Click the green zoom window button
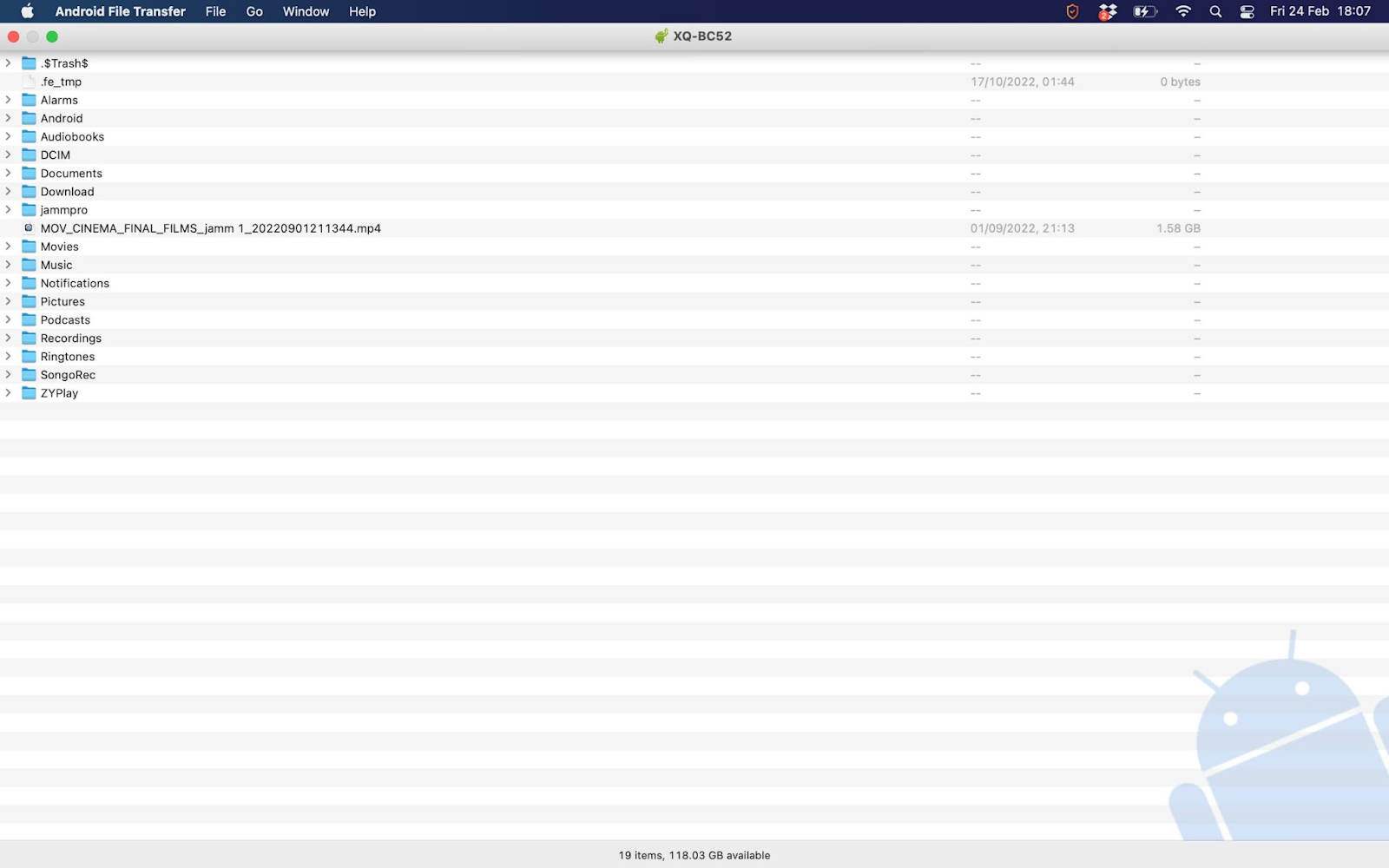This screenshot has width=1389, height=868. [52, 36]
